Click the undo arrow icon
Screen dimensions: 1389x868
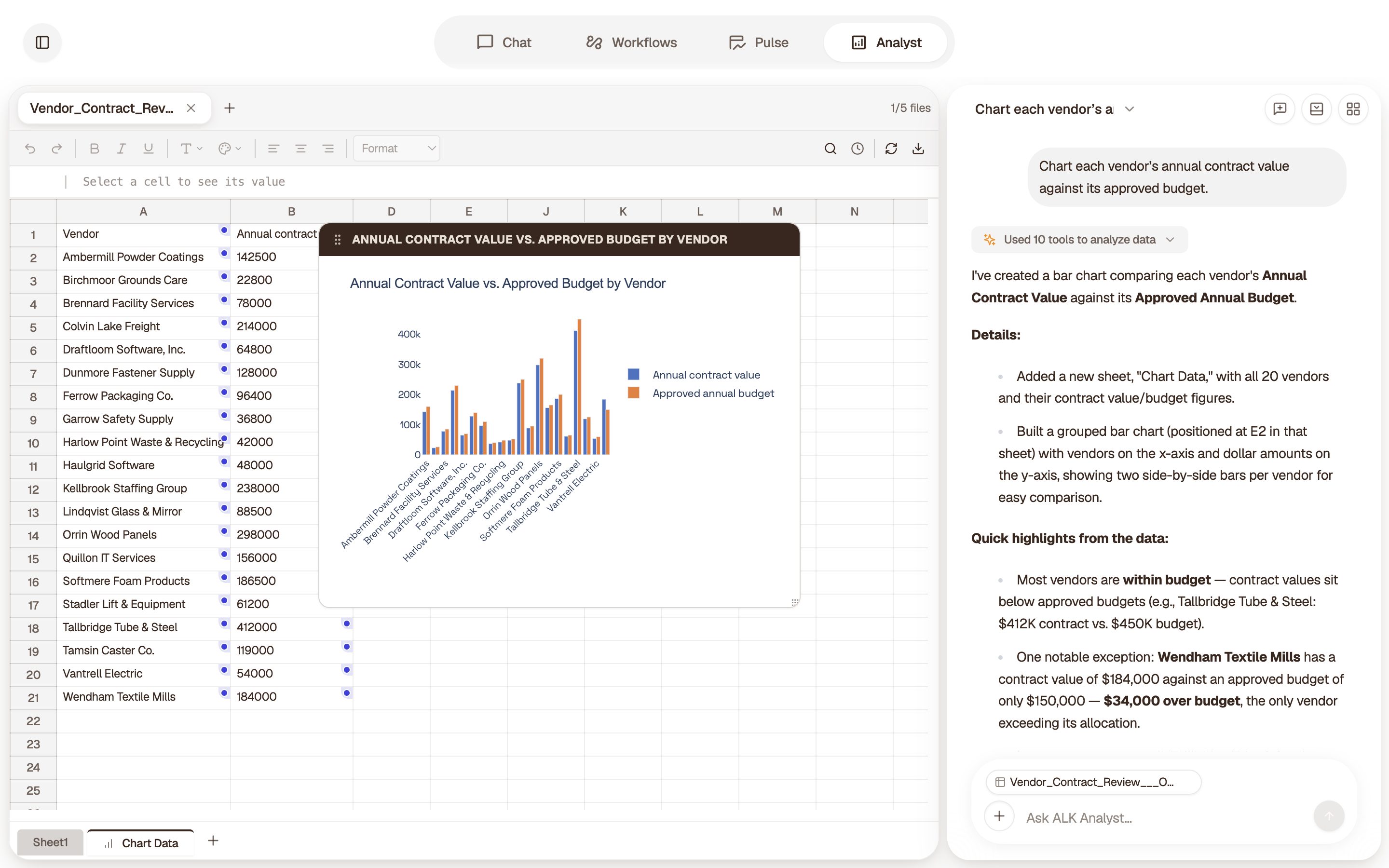coord(30,149)
